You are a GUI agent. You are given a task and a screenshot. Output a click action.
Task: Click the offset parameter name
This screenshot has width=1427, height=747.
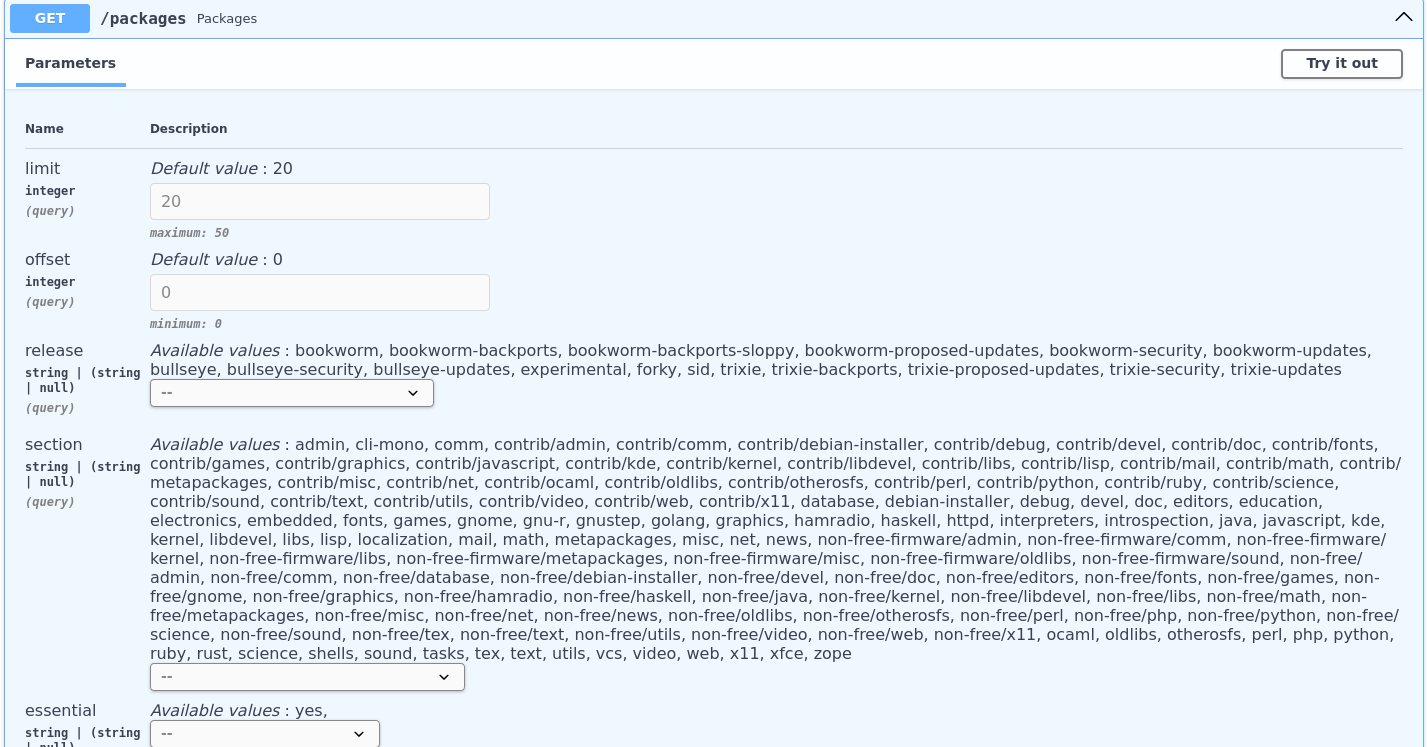[x=46, y=259]
